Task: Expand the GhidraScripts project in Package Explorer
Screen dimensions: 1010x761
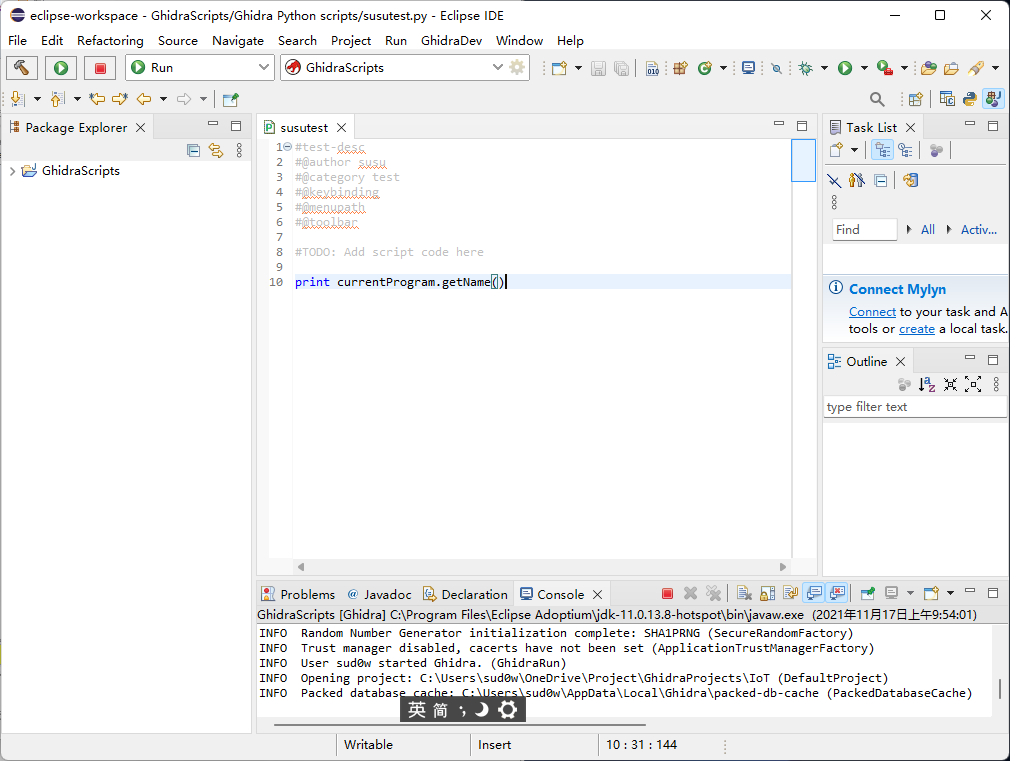Action: [x=13, y=170]
